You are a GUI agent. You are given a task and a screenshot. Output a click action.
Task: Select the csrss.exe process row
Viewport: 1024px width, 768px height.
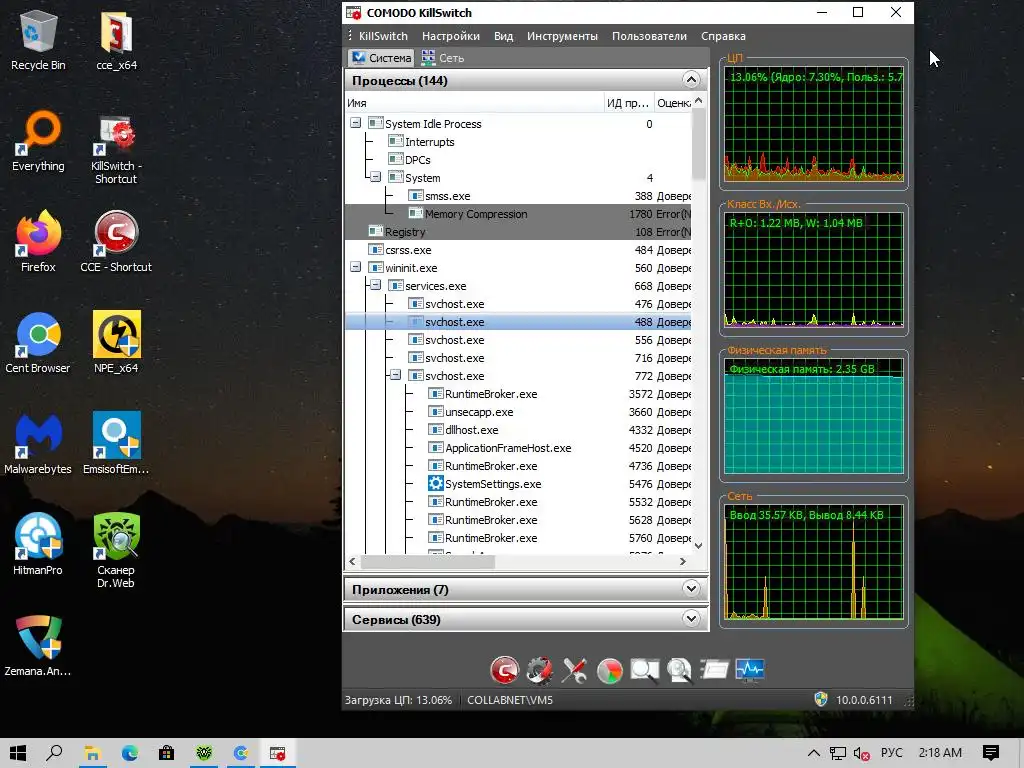pyautogui.click(x=518, y=249)
